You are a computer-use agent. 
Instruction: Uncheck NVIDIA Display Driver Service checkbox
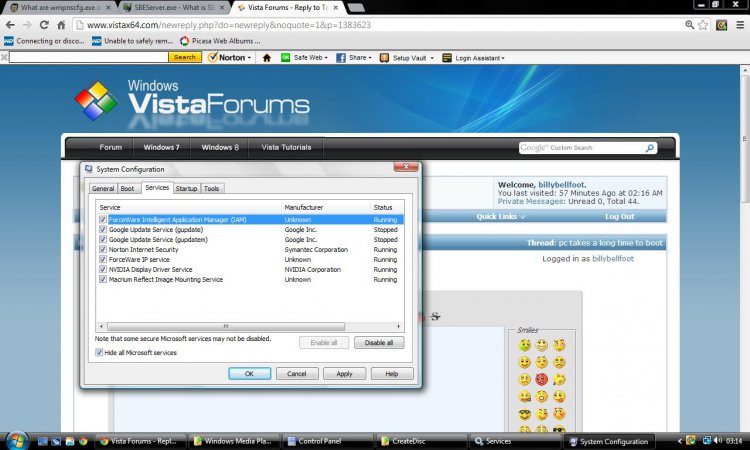point(103,270)
